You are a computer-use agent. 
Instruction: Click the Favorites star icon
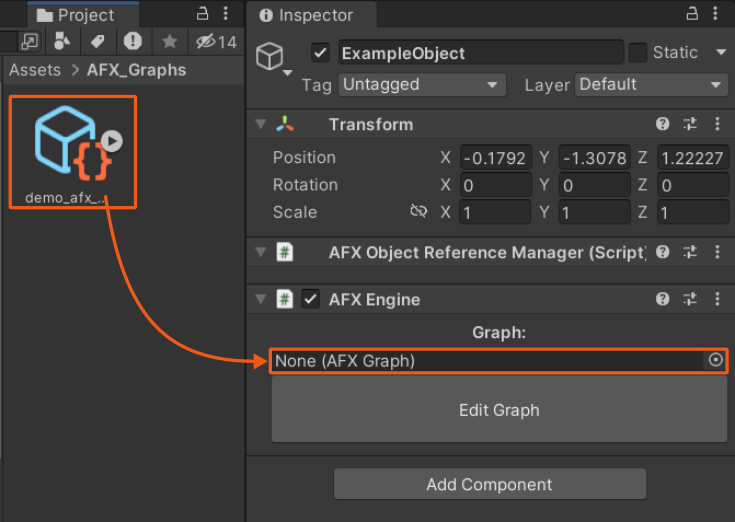pos(169,41)
